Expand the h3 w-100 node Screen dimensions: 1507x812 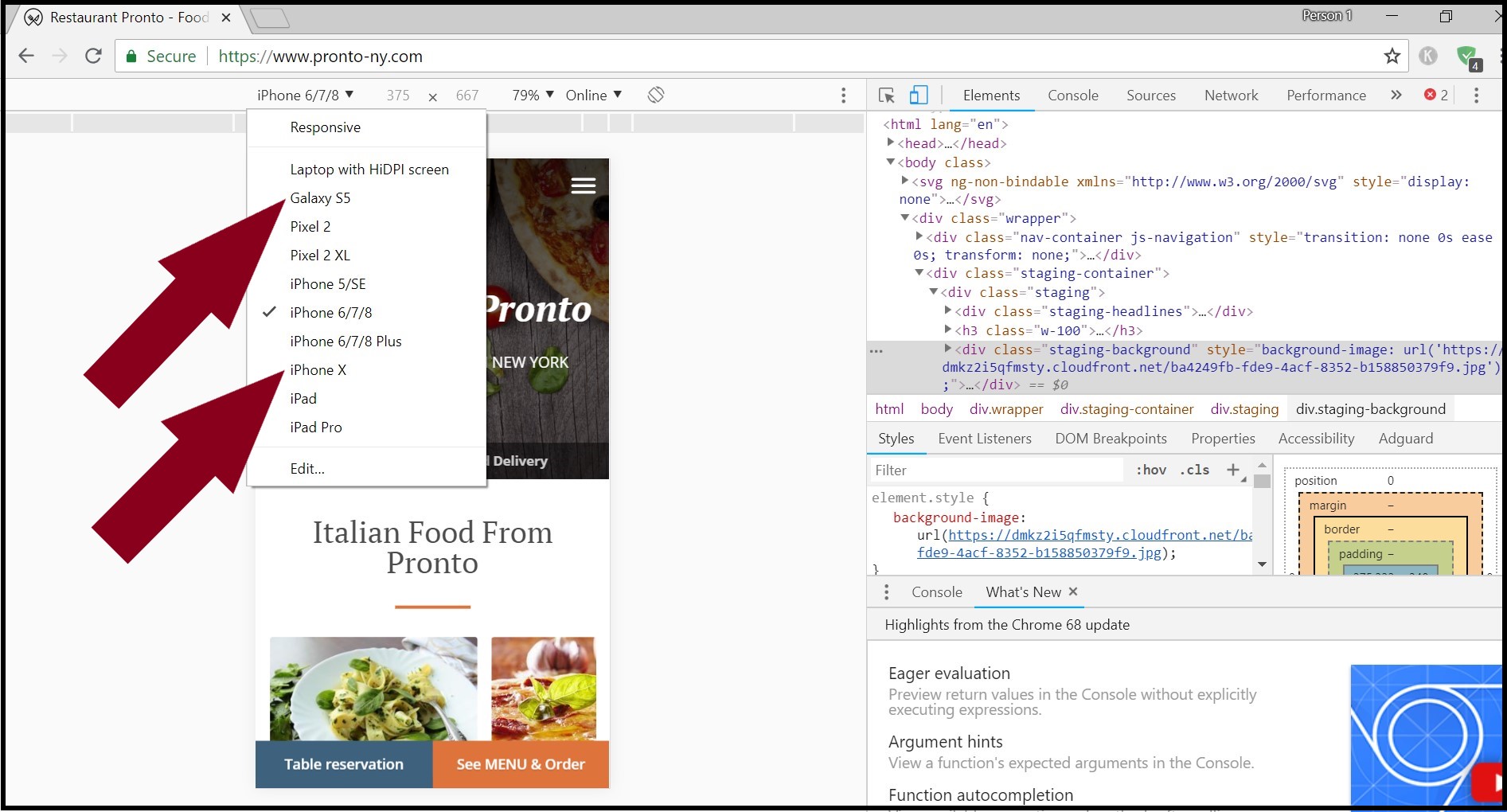click(948, 330)
